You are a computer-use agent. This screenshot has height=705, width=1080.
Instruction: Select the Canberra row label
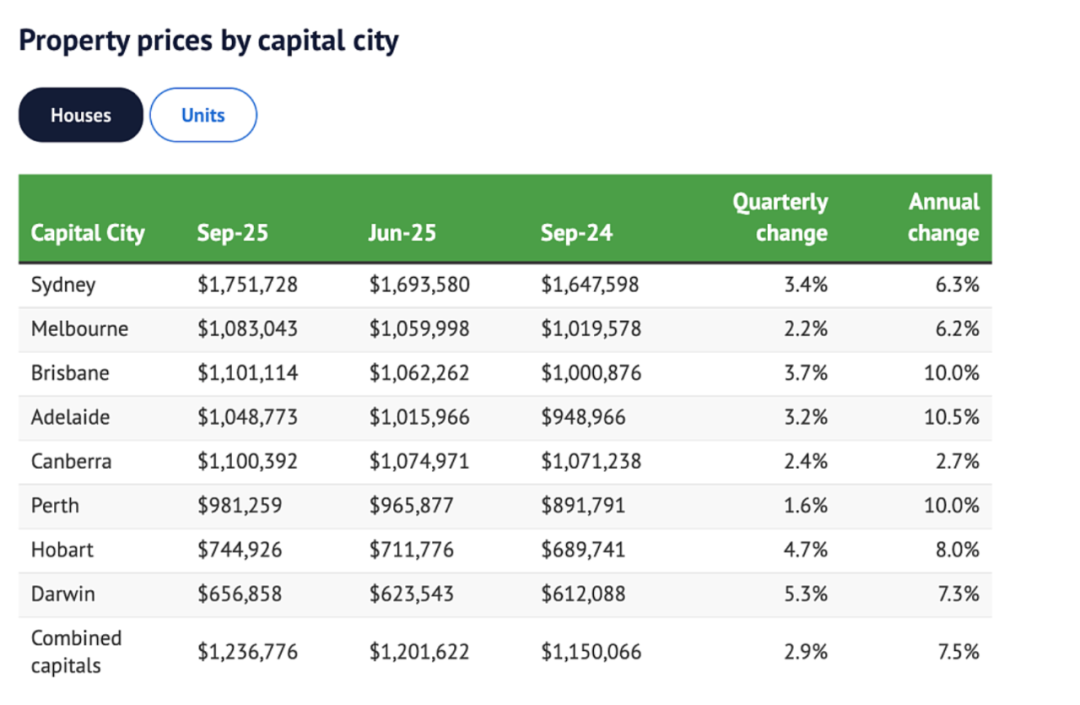(71, 461)
